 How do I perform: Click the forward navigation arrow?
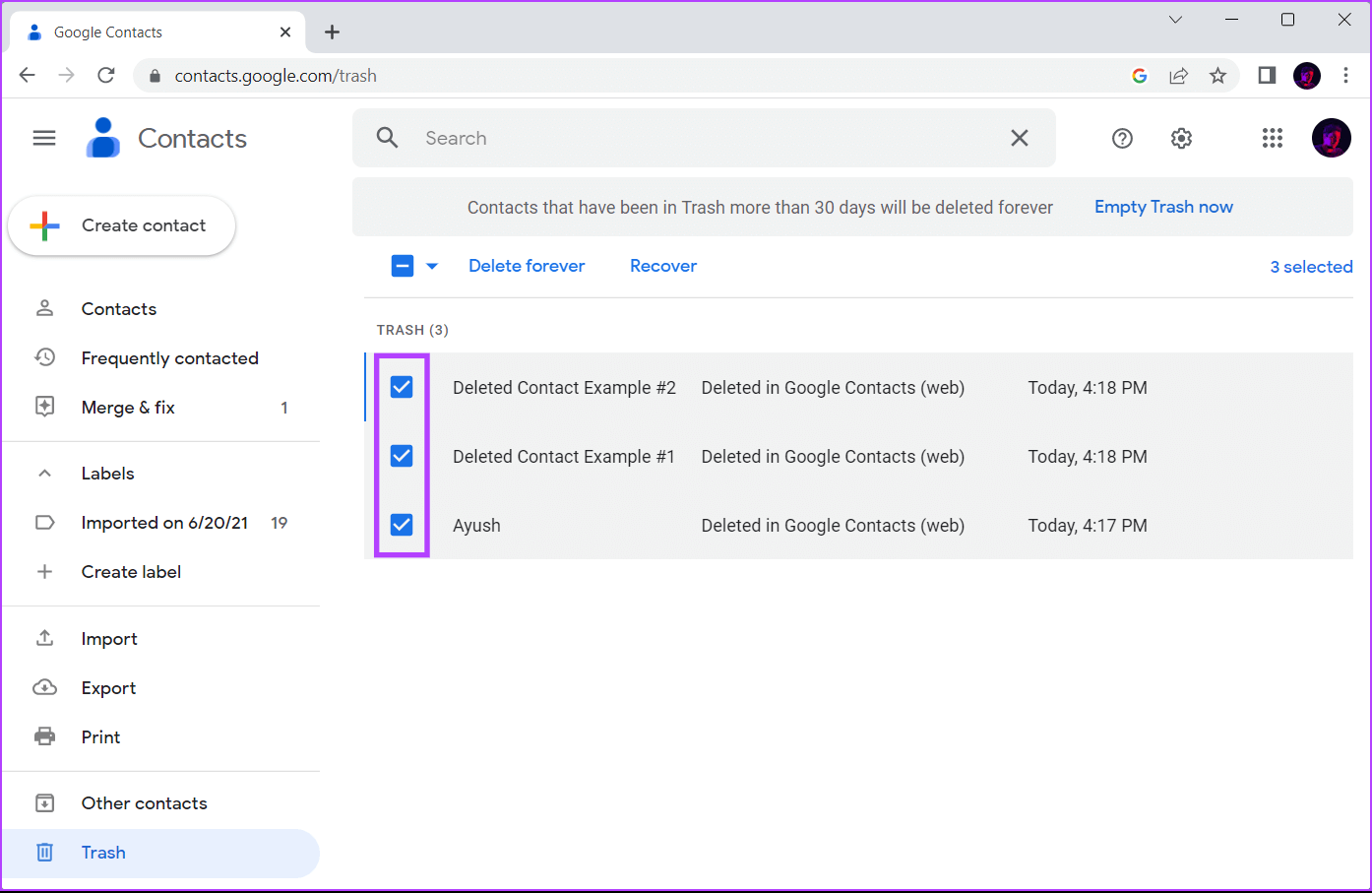67,76
